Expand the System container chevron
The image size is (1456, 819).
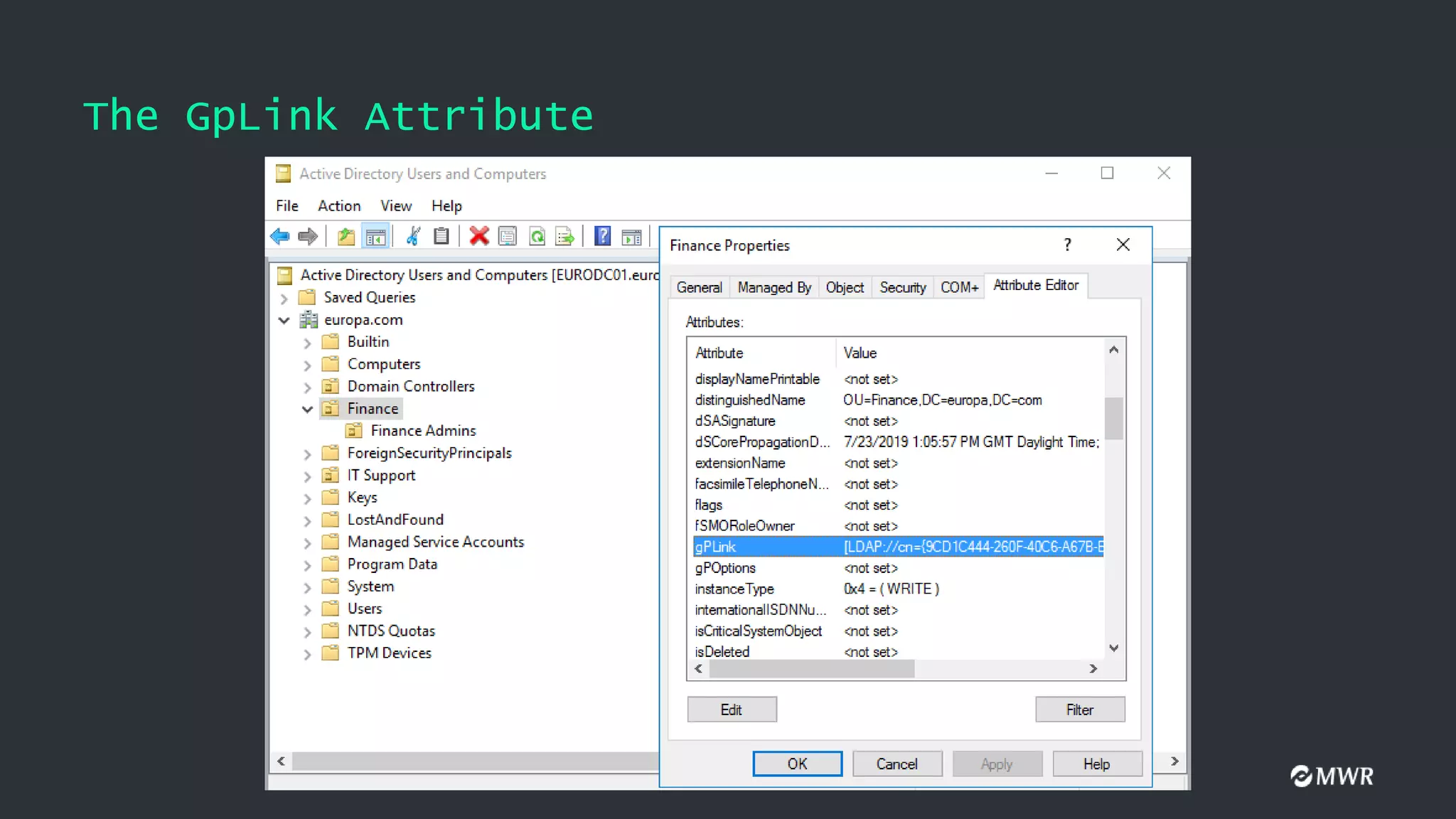pyautogui.click(x=307, y=588)
